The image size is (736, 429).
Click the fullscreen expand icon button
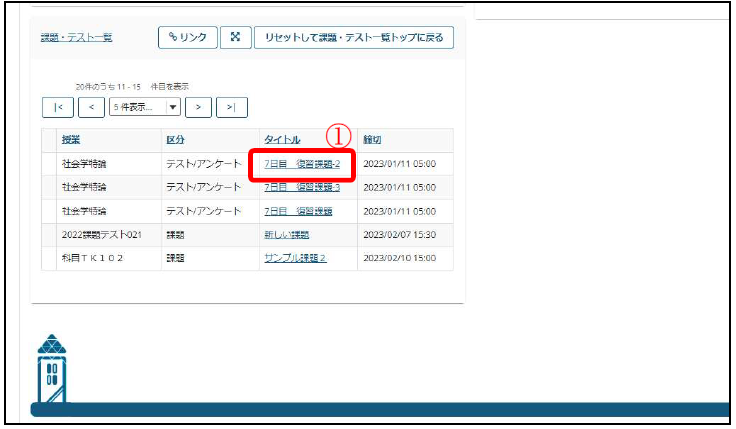tap(235, 38)
